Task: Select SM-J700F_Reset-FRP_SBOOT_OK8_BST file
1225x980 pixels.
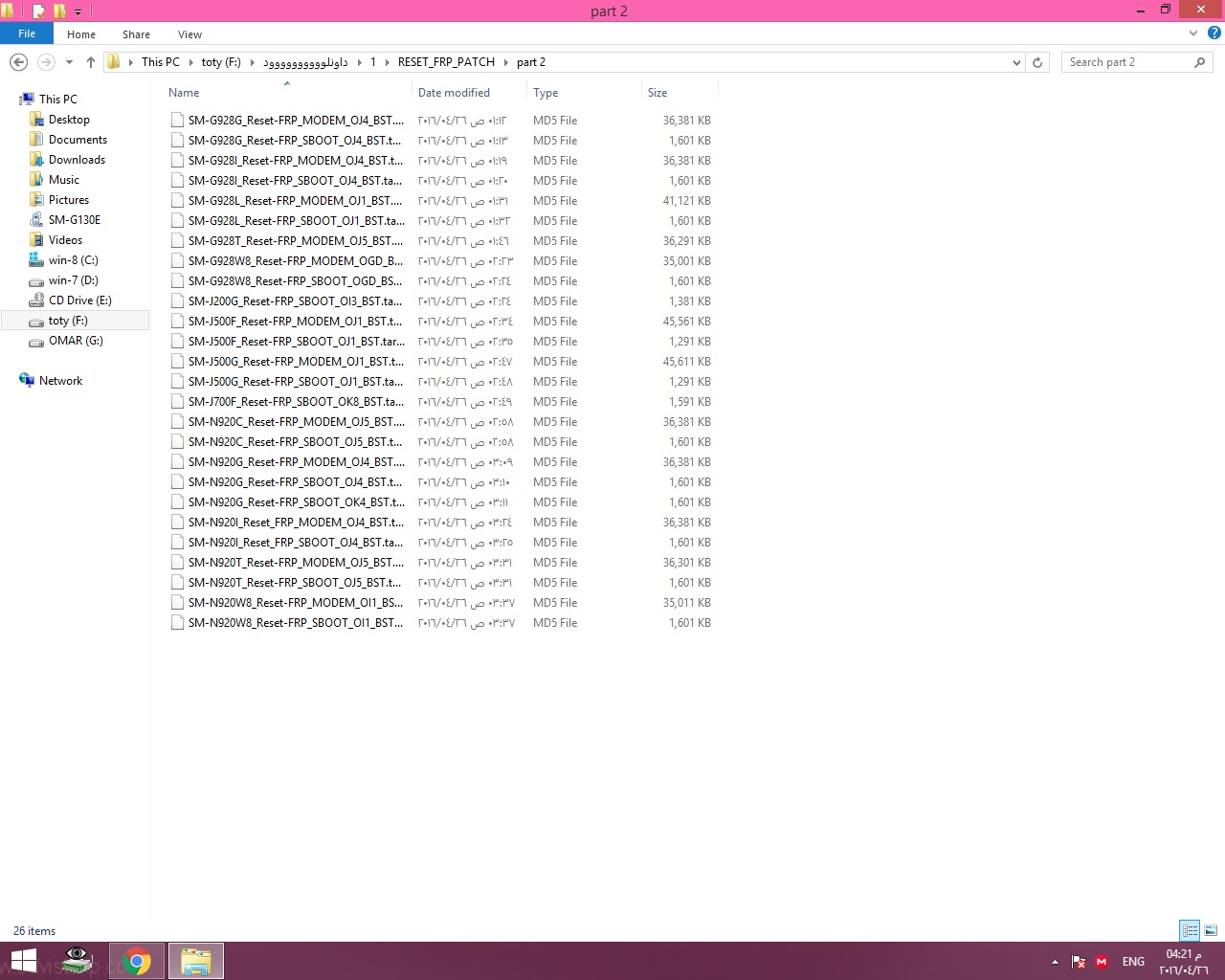Action: tap(296, 402)
